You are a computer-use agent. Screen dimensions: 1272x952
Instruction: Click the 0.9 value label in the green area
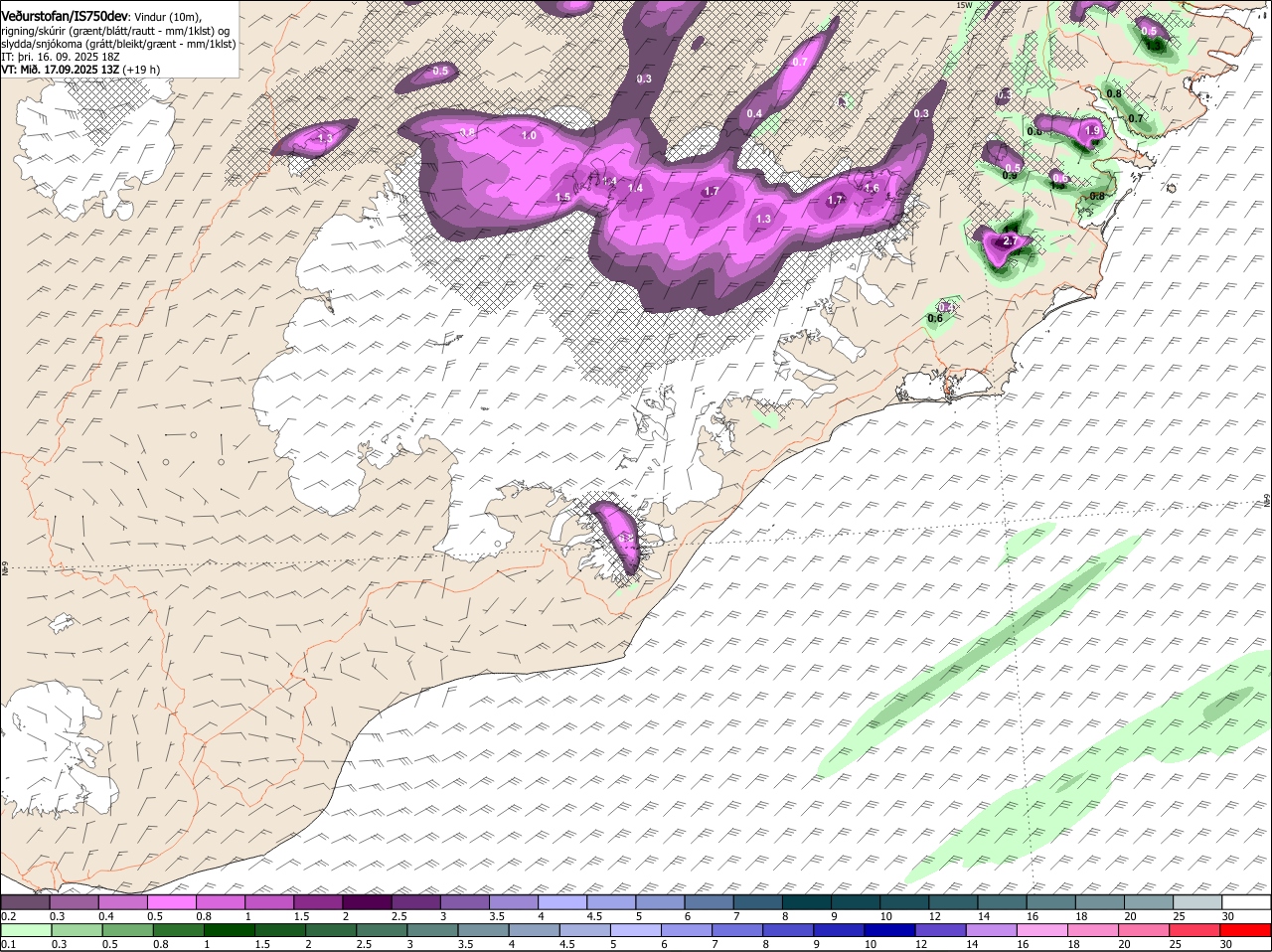1010,175
